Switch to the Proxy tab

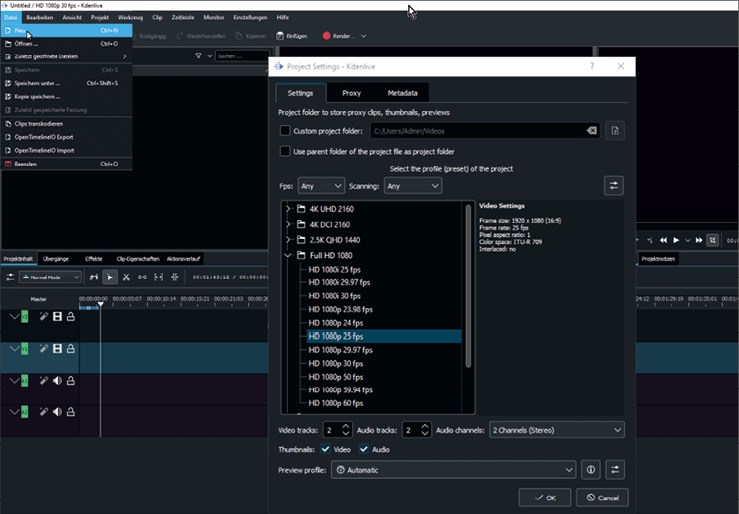tap(351, 93)
